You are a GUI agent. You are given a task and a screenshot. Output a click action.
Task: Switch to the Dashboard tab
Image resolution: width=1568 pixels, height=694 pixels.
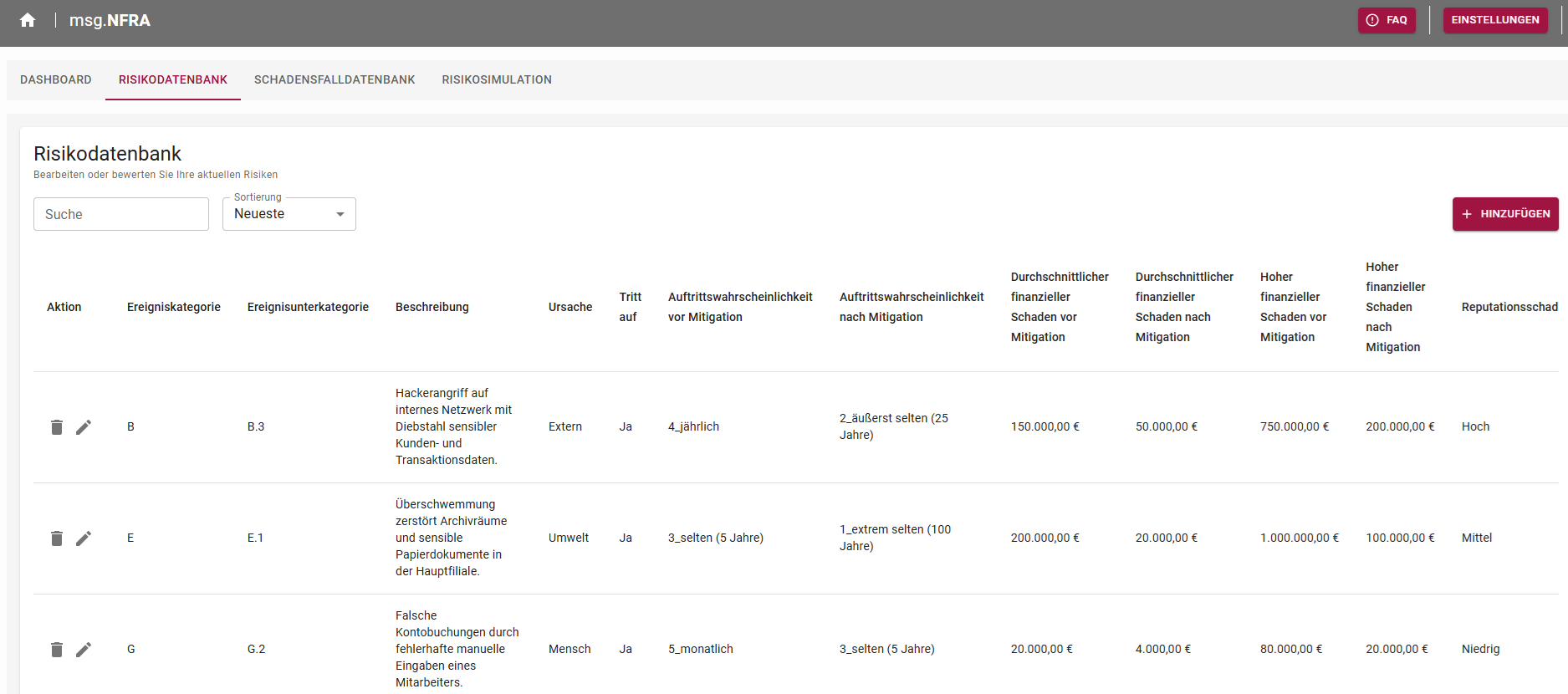[56, 79]
